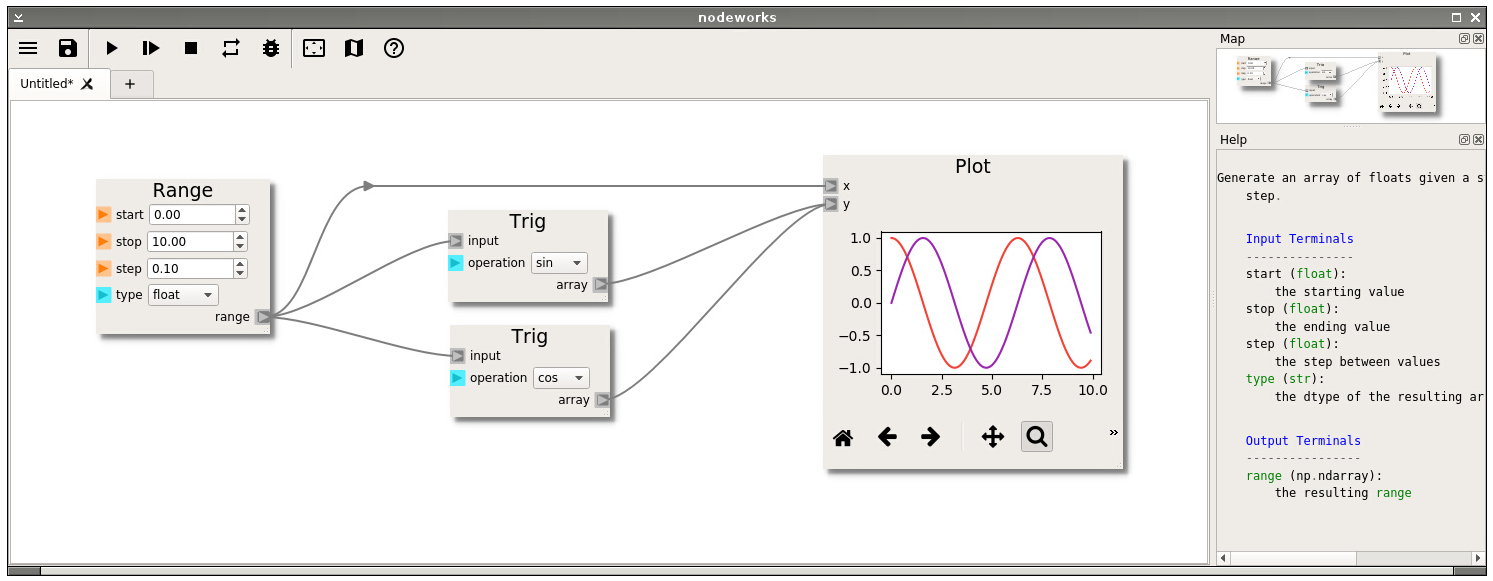
Task: Open help with question mark icon
Action: click(394, 48)
